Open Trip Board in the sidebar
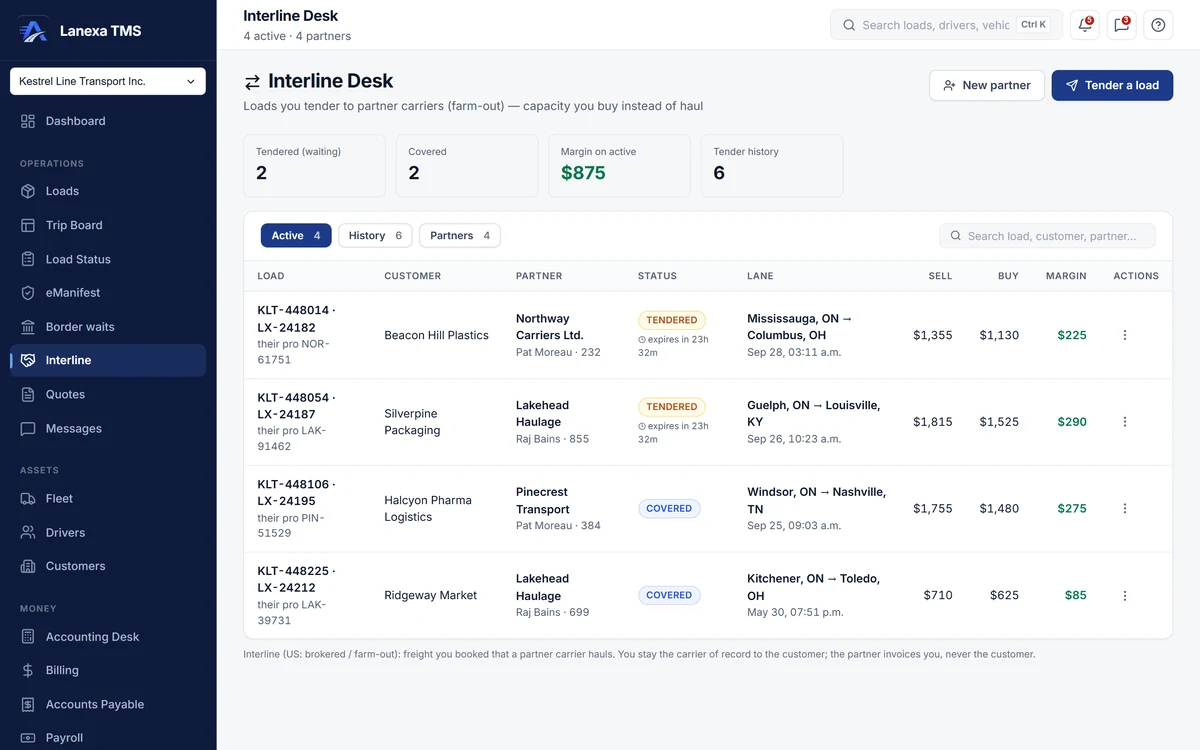The height and width of the screenshot is (750, 1200). tap(108, 225)
